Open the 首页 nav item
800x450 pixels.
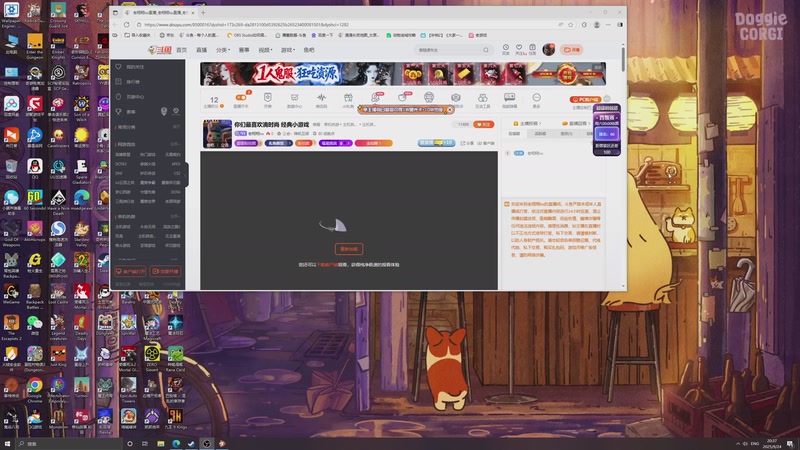tap(182, 50)
